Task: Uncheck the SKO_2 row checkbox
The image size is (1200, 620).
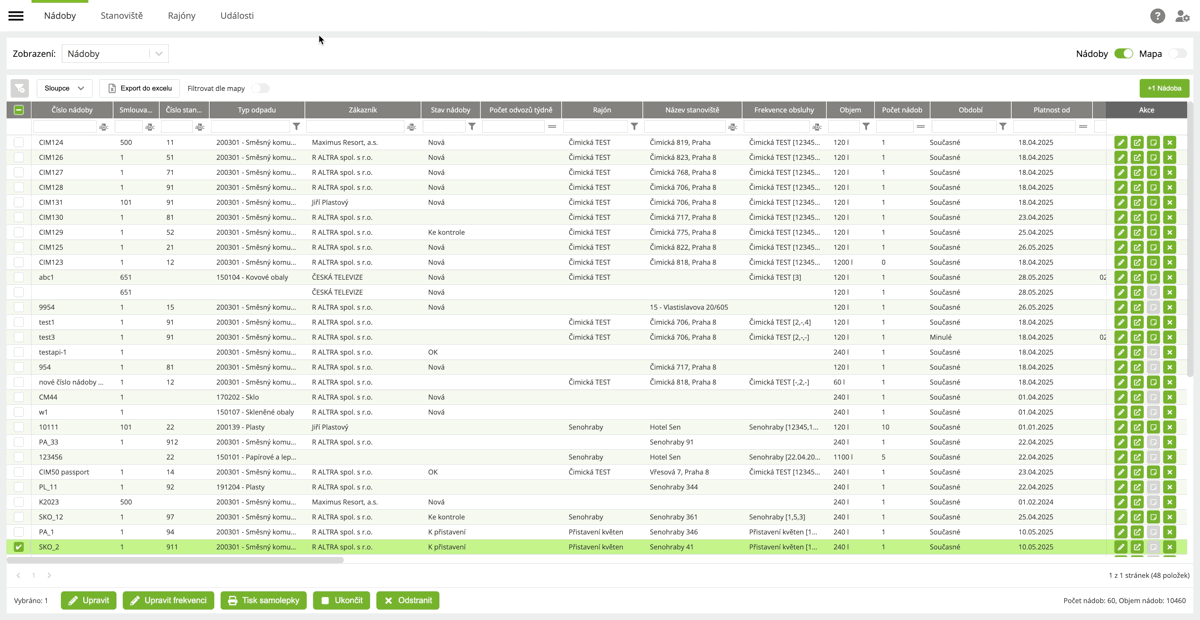Action: click(x=19, y=547)
